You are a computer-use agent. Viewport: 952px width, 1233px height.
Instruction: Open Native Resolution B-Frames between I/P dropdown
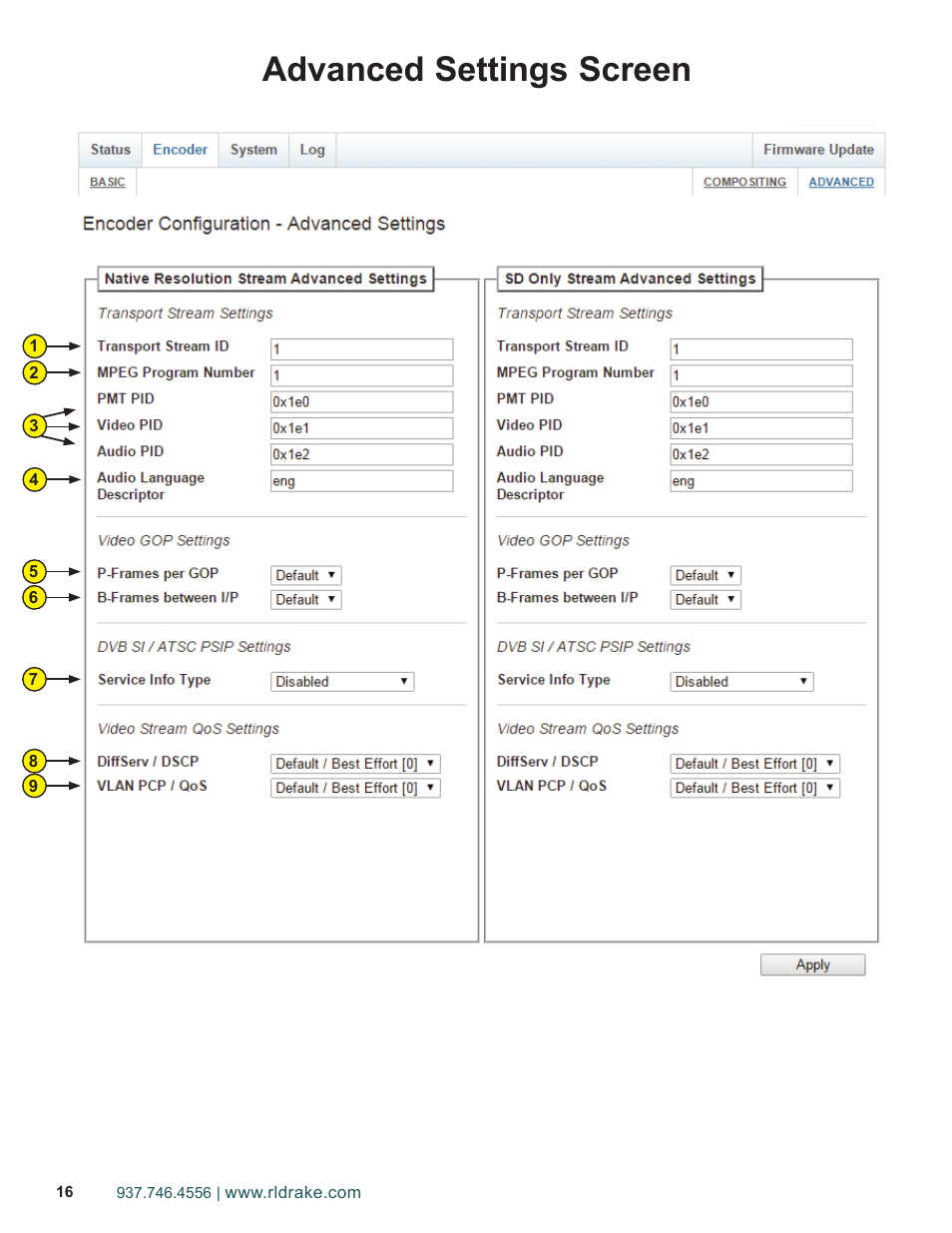click(x=305, y=599)
